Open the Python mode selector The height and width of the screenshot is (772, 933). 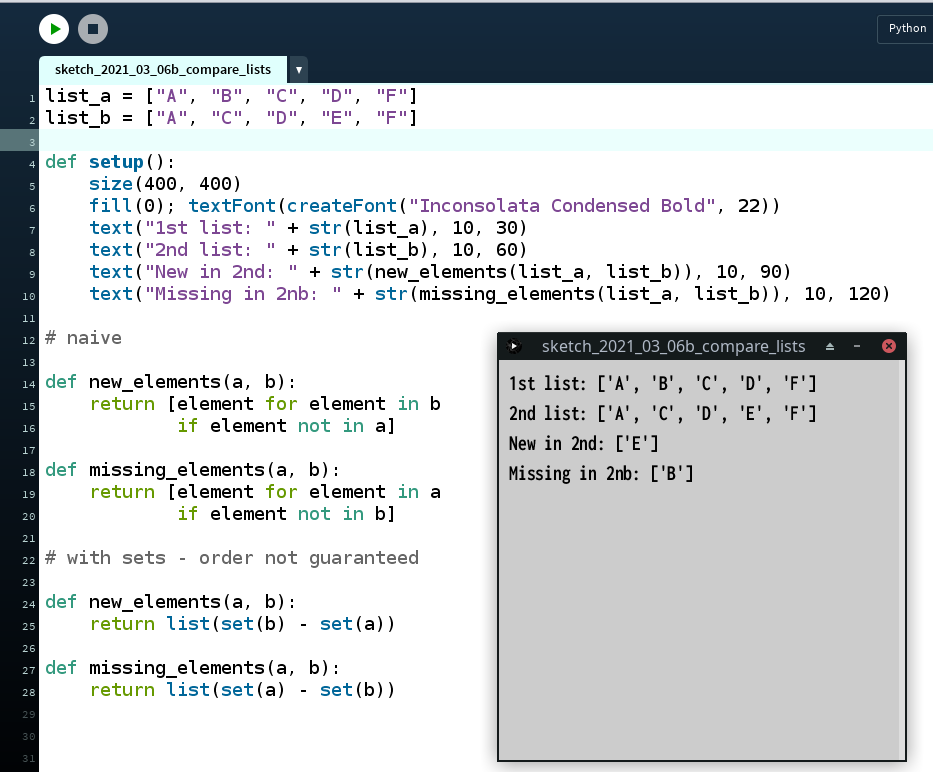coord(906,28)
